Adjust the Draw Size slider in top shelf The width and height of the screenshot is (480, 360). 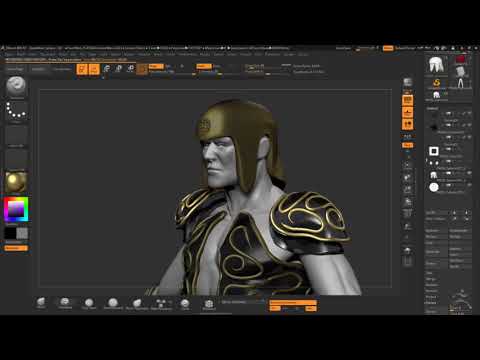point(268,72)
